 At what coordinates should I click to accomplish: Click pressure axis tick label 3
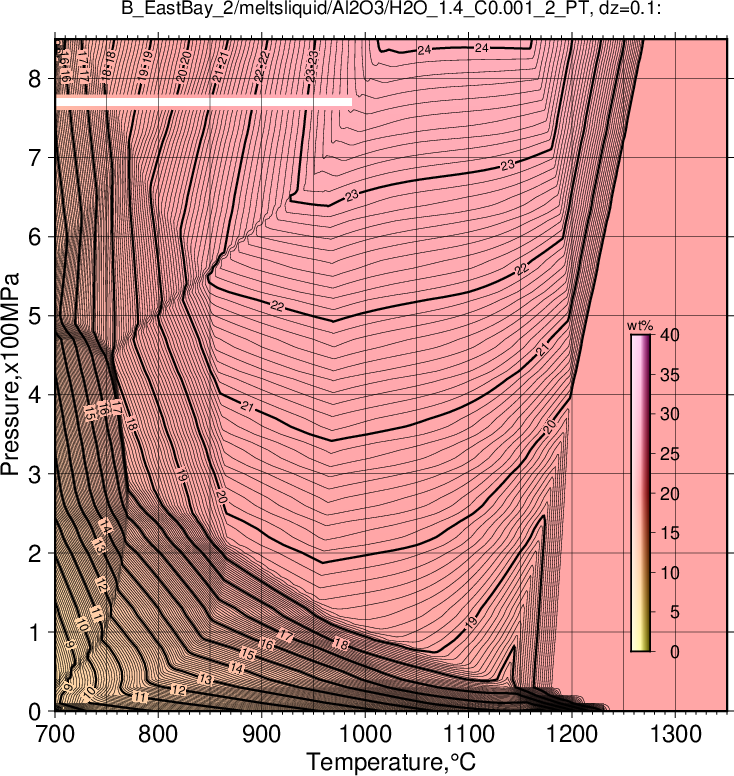(x=35, y=474)
